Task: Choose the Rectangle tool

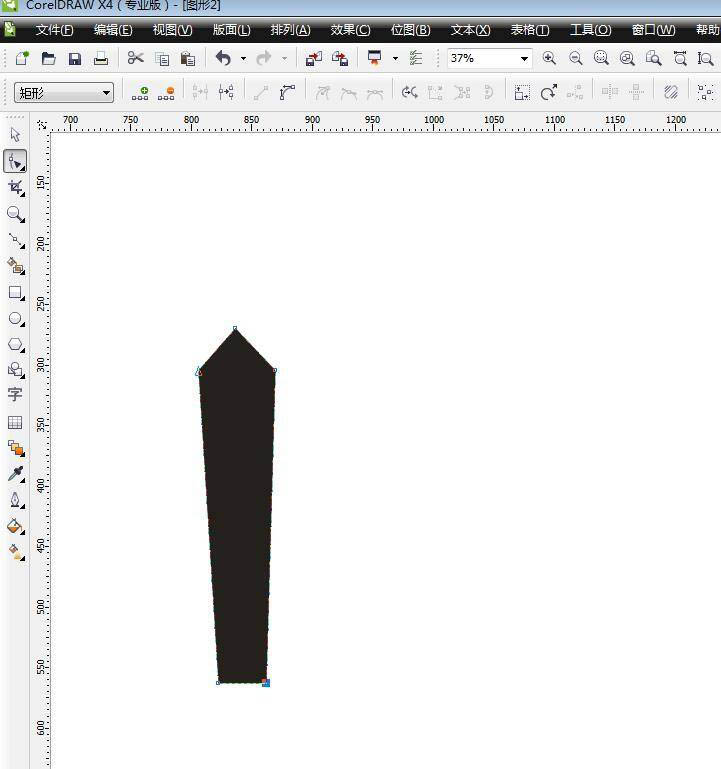Action: [x=15, y=293]
